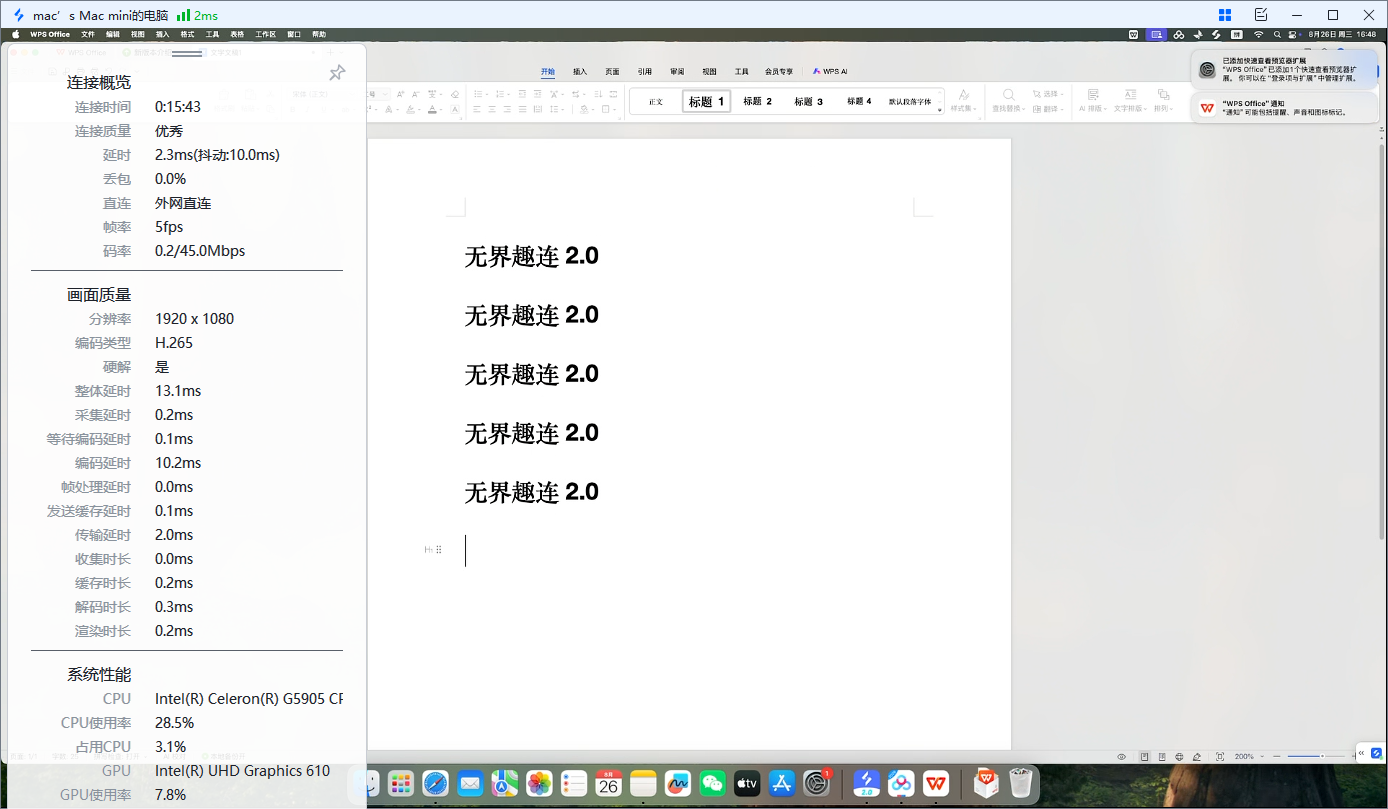Open Photos app in the Dock
The image size is (1388, 809).
pos(539,783)
